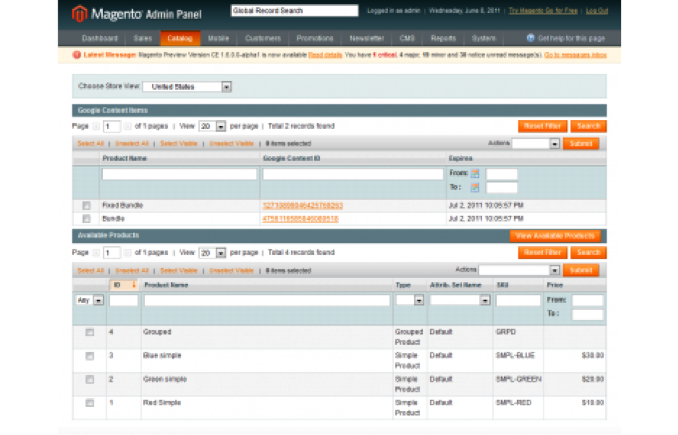Image resolution: width=678 pixels, height=435 pixels.
Task: Click the SKU filter field
Action: pyautogui.click(x=518, y=300)
